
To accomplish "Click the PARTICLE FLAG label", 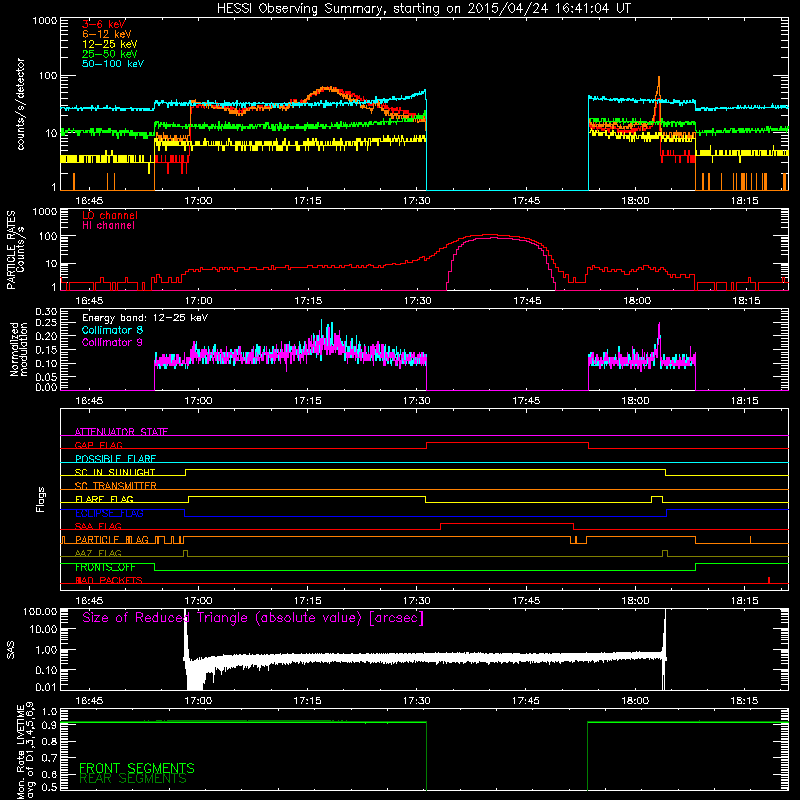I will click(112, 540).
